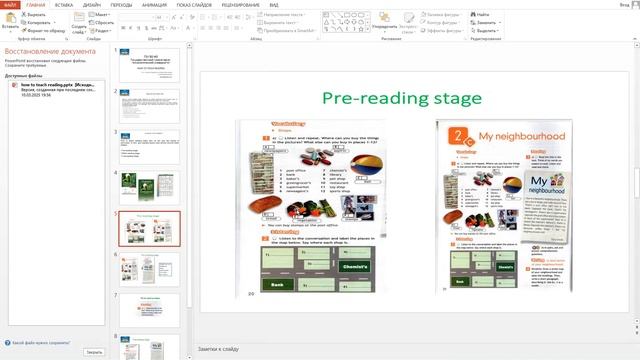Switch to the ПОКАЗ СЛАЙДОВ tab
640x360 pixels.
coord(194,5)
